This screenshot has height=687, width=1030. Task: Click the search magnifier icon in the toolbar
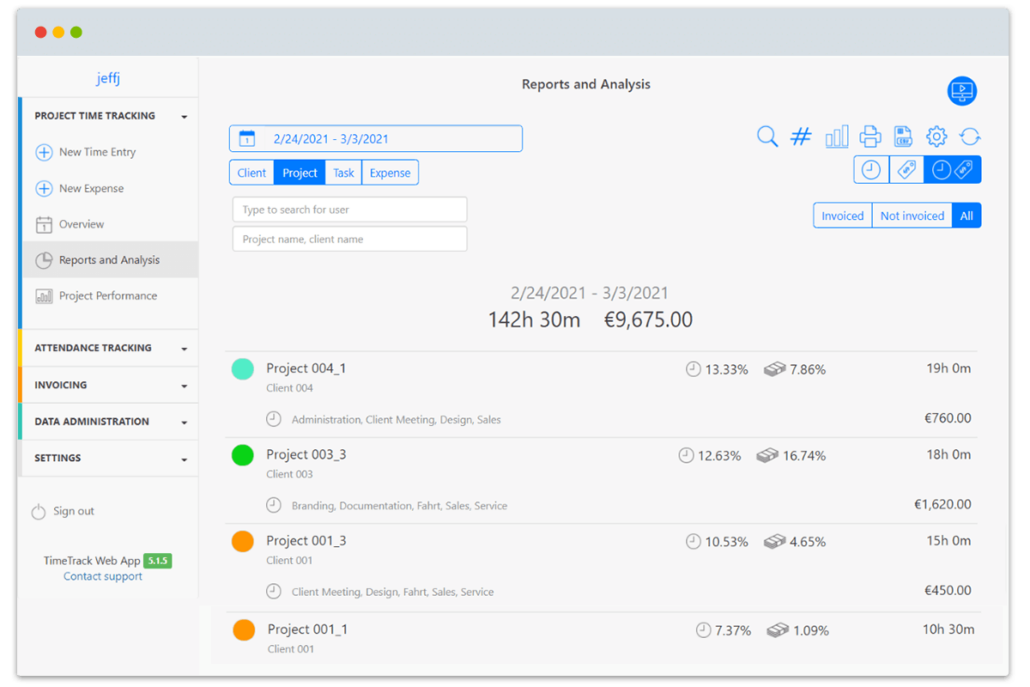pos(767,137)
